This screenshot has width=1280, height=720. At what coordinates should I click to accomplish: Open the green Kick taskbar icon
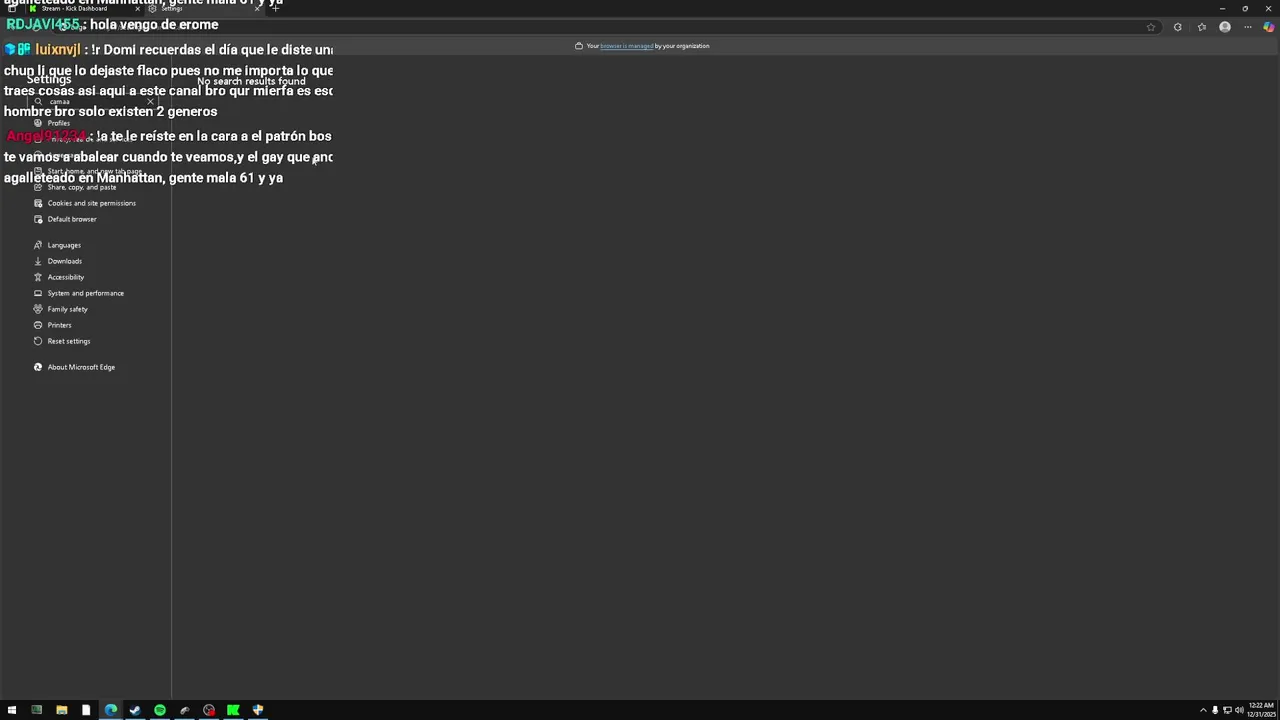233,710
